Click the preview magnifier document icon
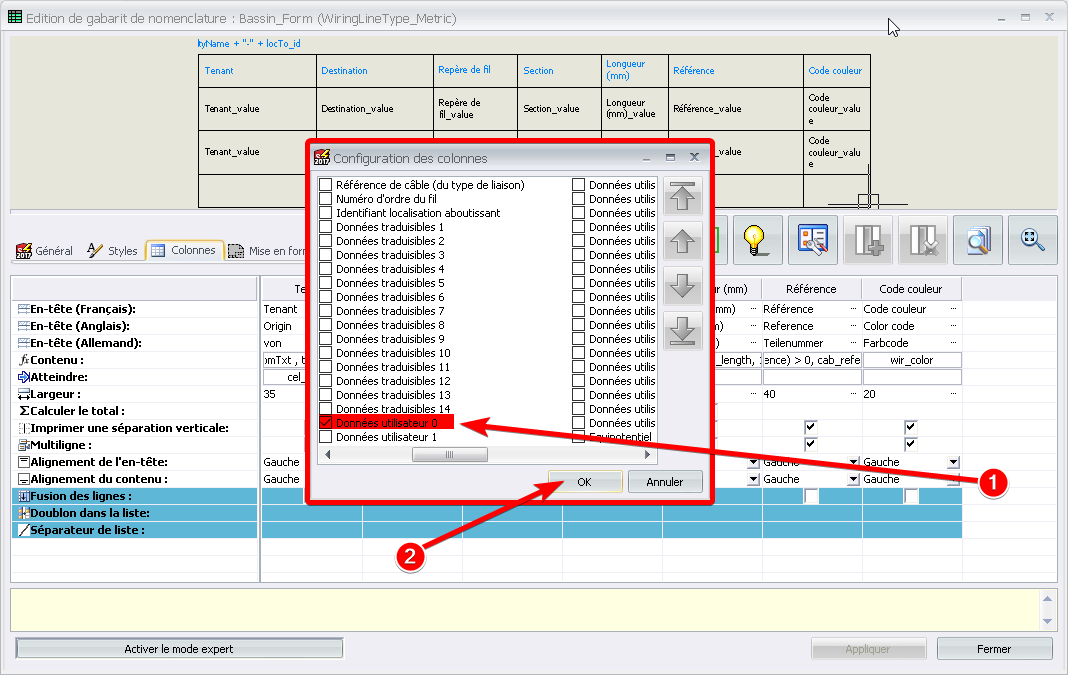Image resolution: width=1068 pixels, height=675 pixels. (x=978, y=240)
